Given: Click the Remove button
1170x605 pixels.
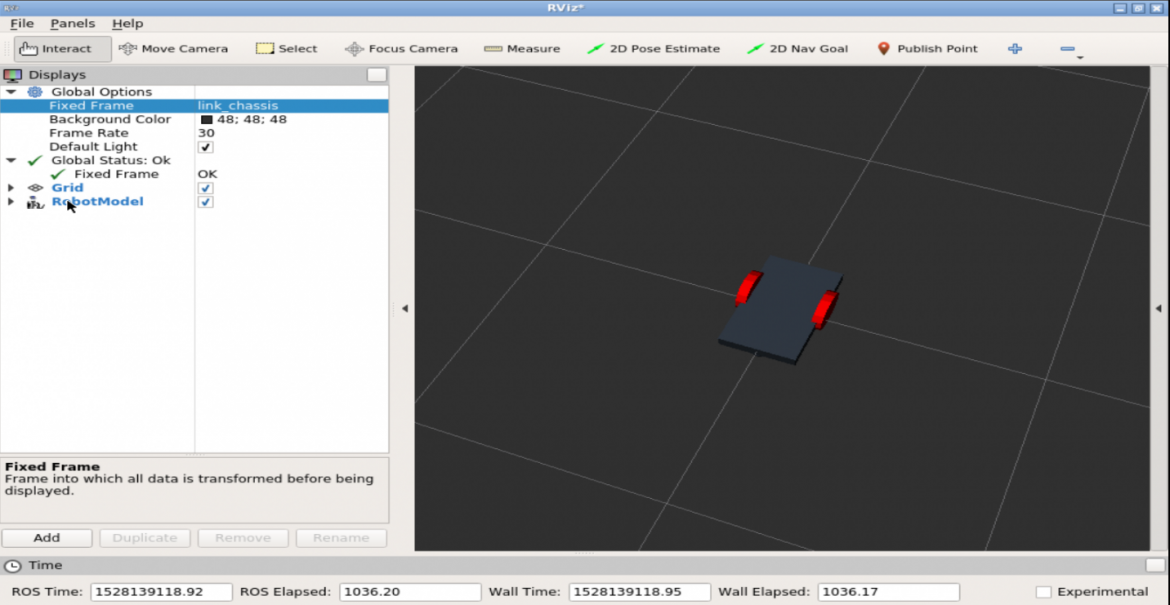Looking at the screenshot, I should tap(243, 538).
